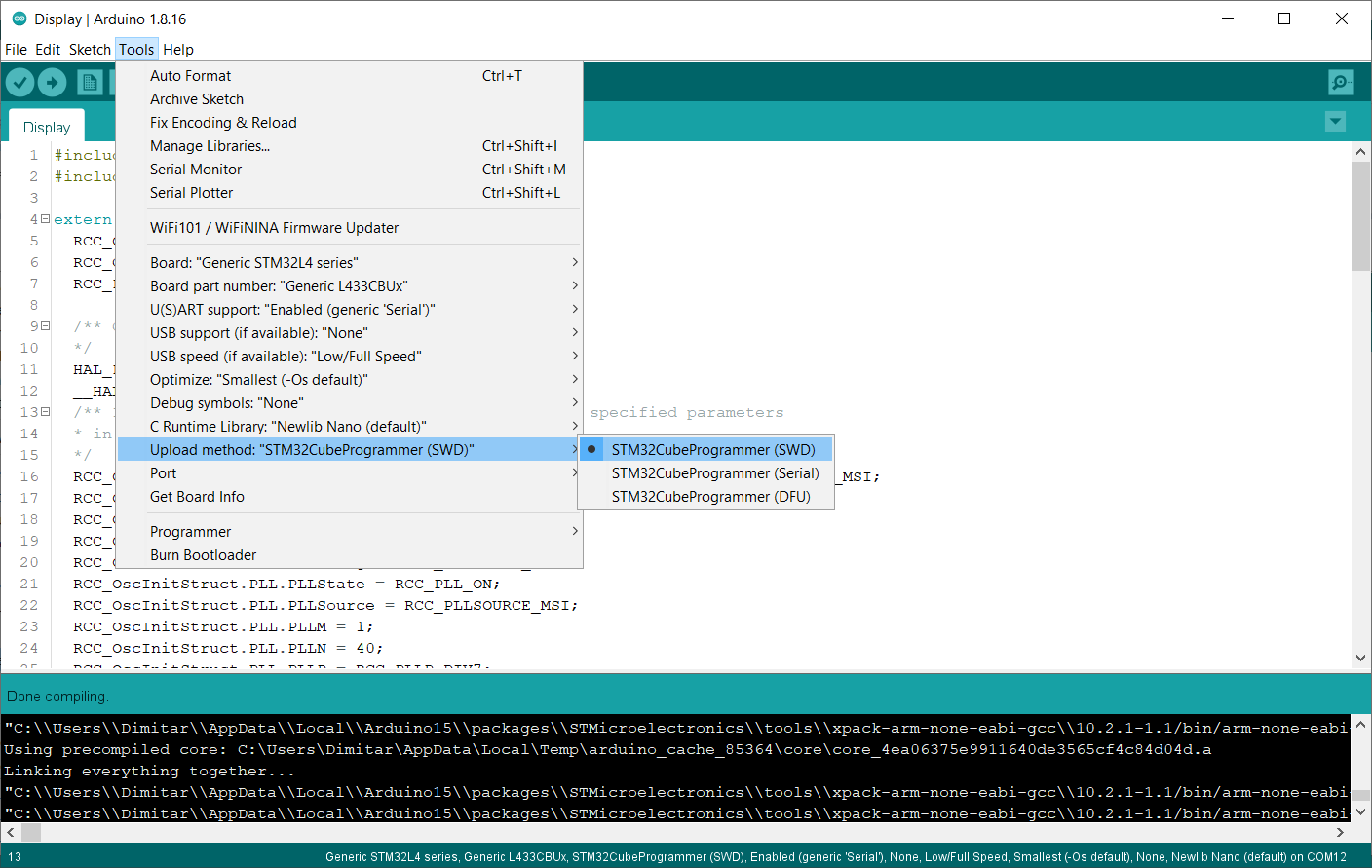Choose STM32CubeProgrammer (DFU) upload method
The width and height of the screenshot is (1372, 868).
point(706,497)
